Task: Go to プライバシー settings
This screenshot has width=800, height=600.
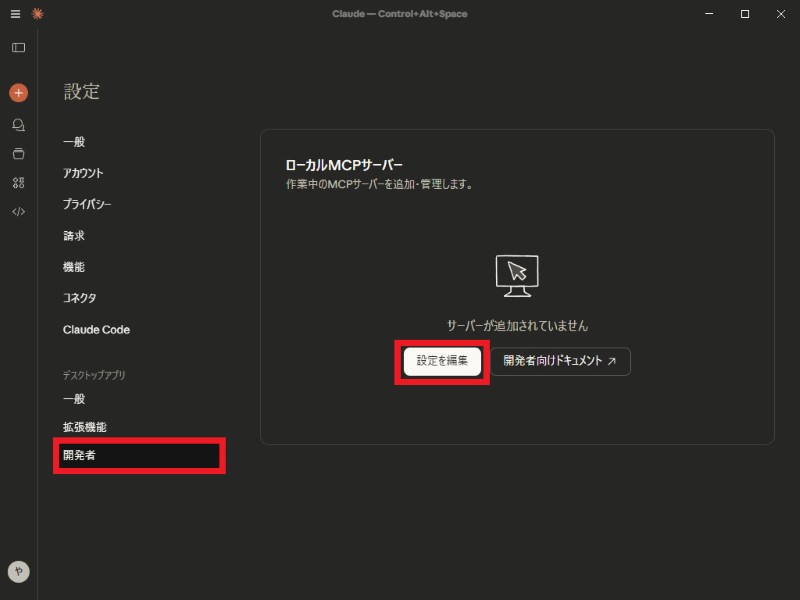Action: [87, 204]
